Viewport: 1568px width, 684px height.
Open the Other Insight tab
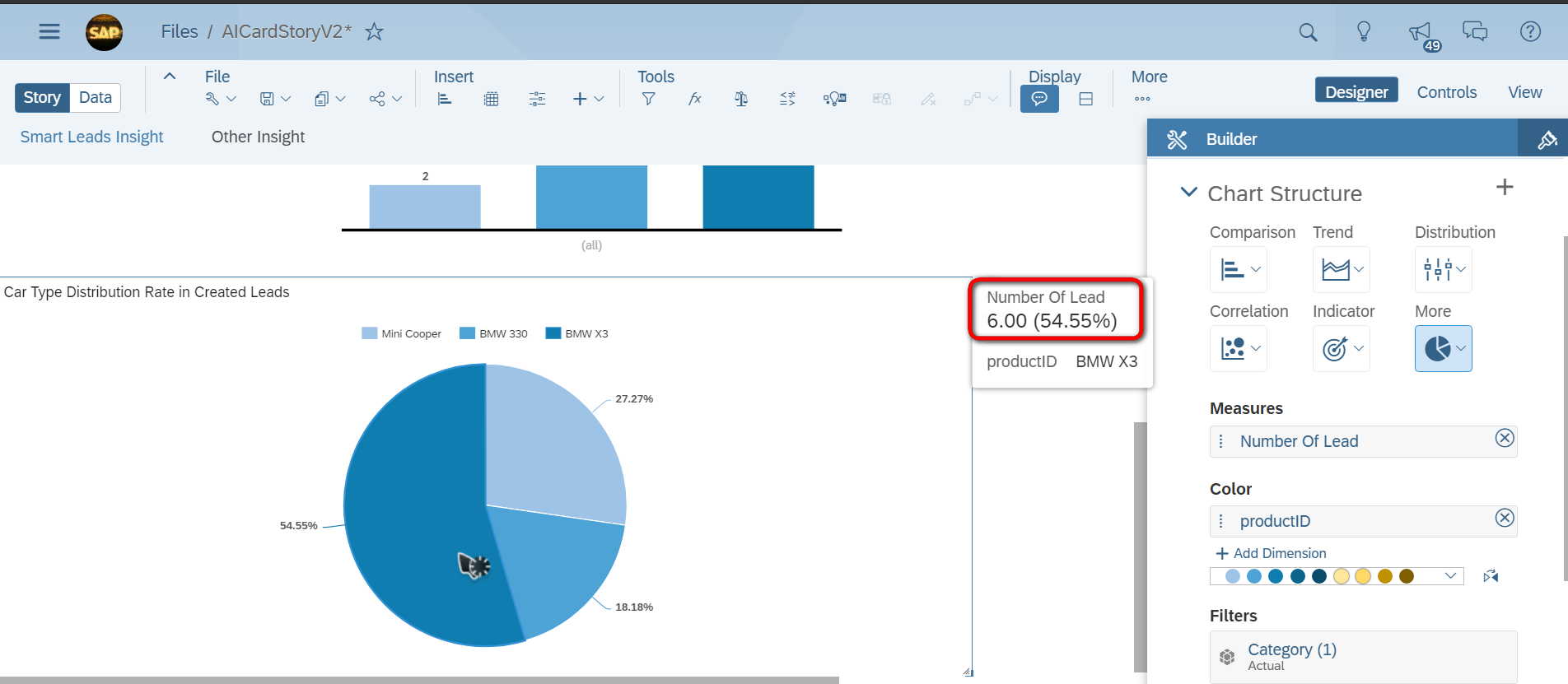pos(258,137)
